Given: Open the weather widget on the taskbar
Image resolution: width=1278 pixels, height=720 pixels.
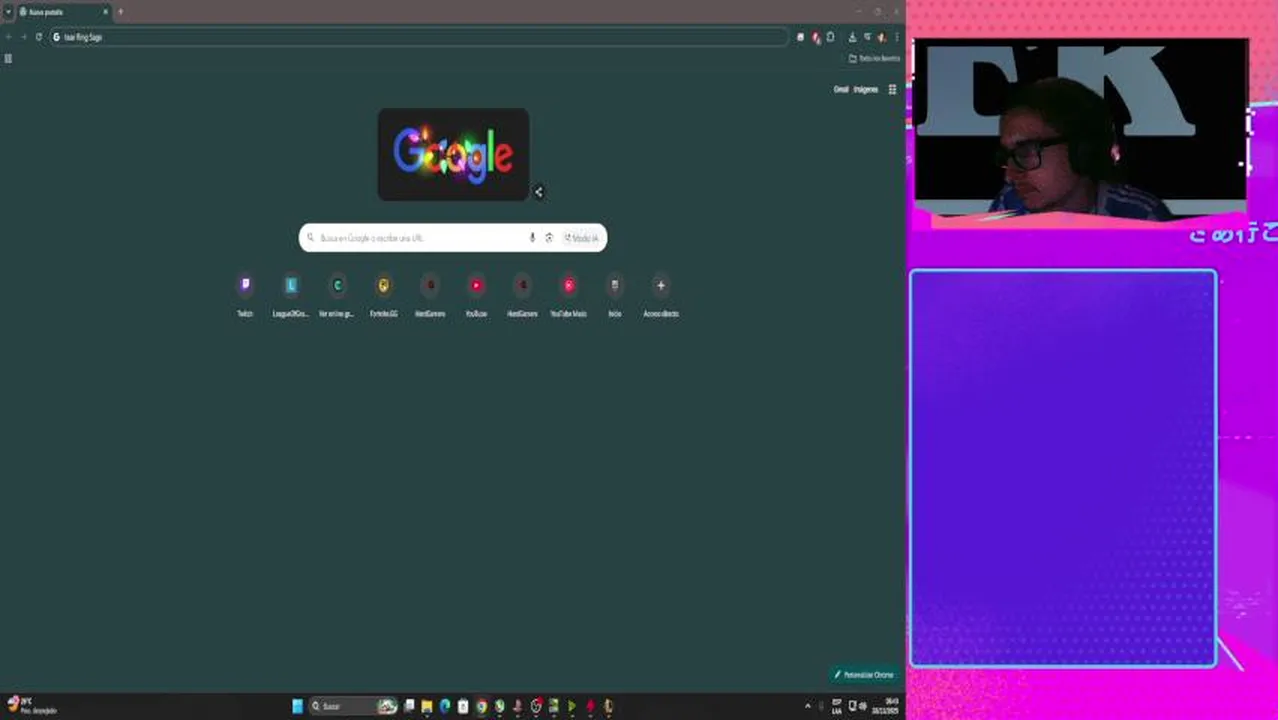Looking at the screenshot, I should point(32,706).
